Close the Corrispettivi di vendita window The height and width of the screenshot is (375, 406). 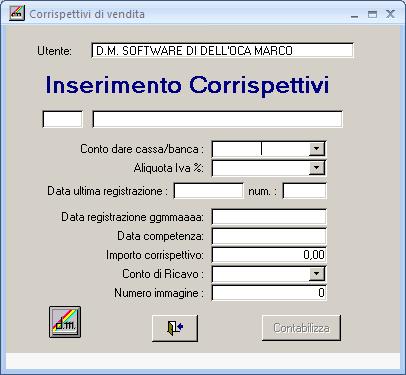(390, 14)
